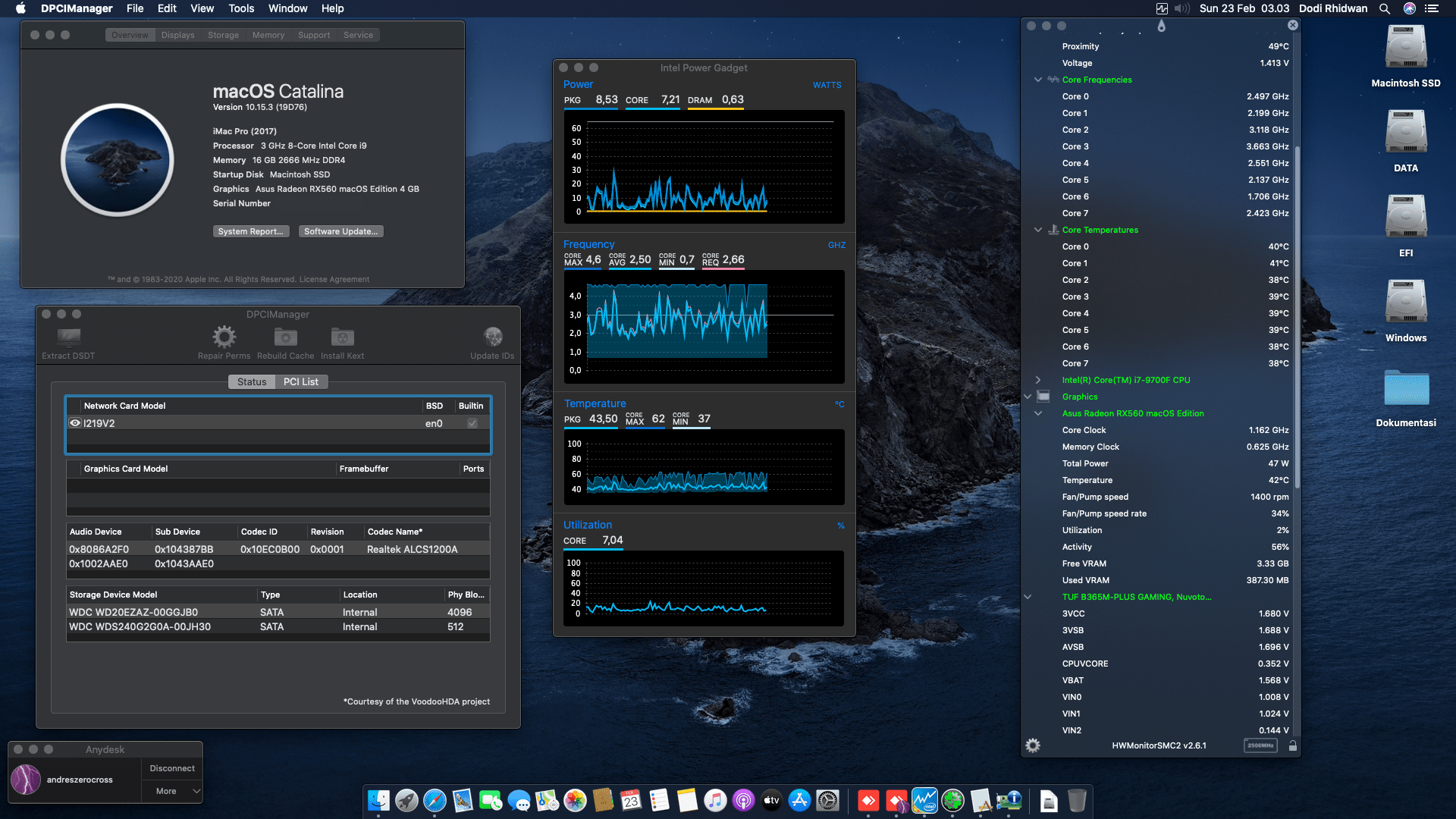1456x819 pixels.
Task: Open the File menu
Action: [135, 8]
